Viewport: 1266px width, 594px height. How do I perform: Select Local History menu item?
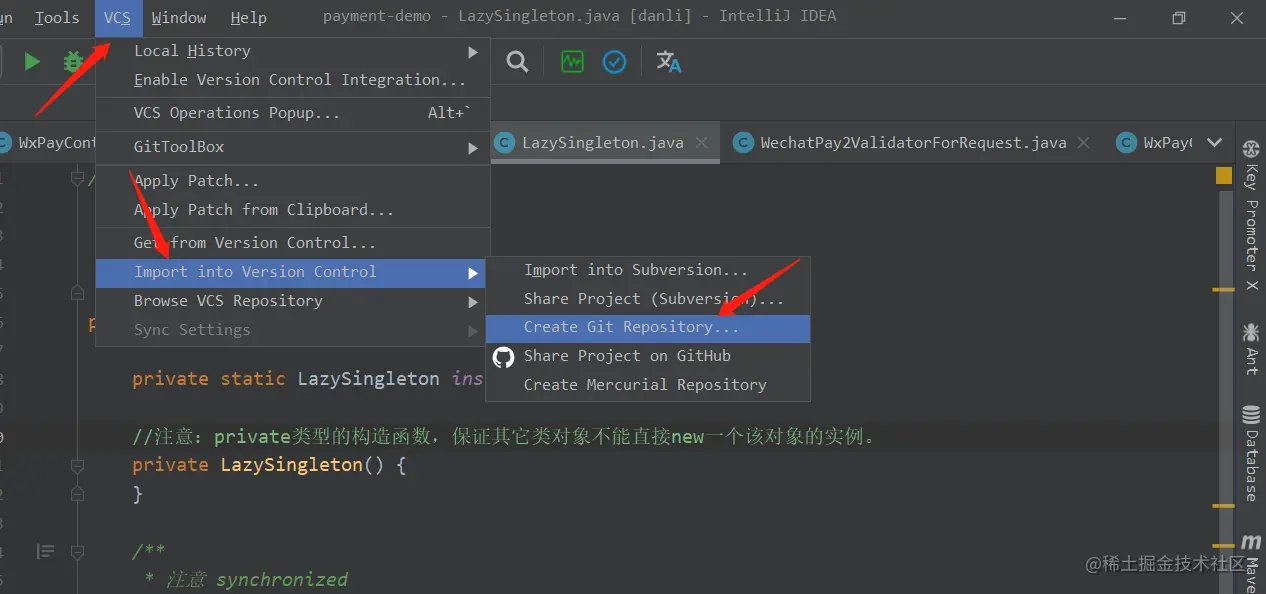pos(292,51)
